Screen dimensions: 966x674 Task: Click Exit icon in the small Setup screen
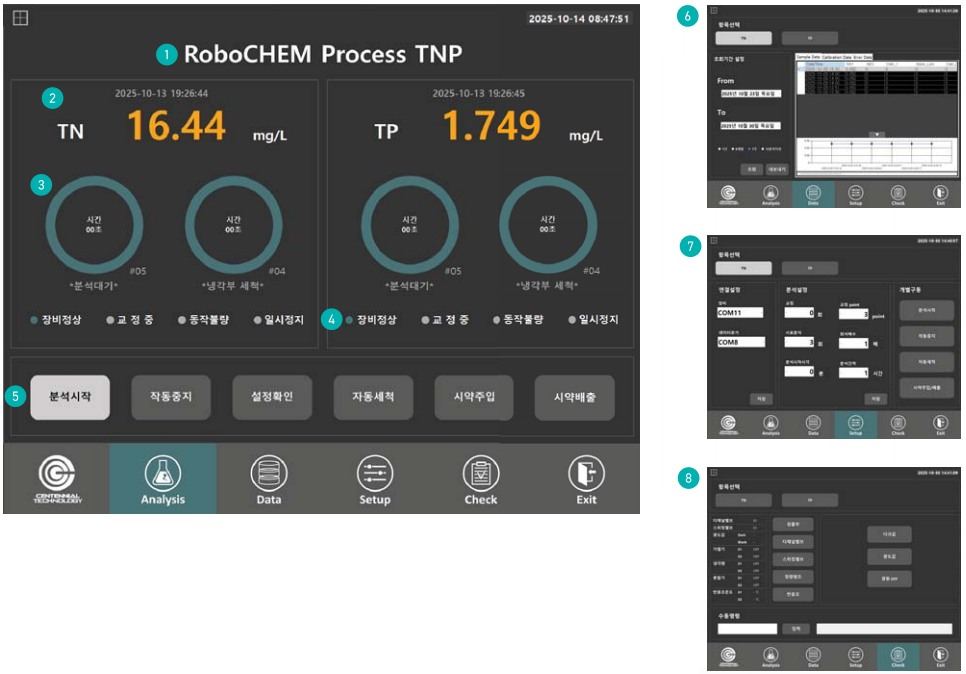(940, 423)
